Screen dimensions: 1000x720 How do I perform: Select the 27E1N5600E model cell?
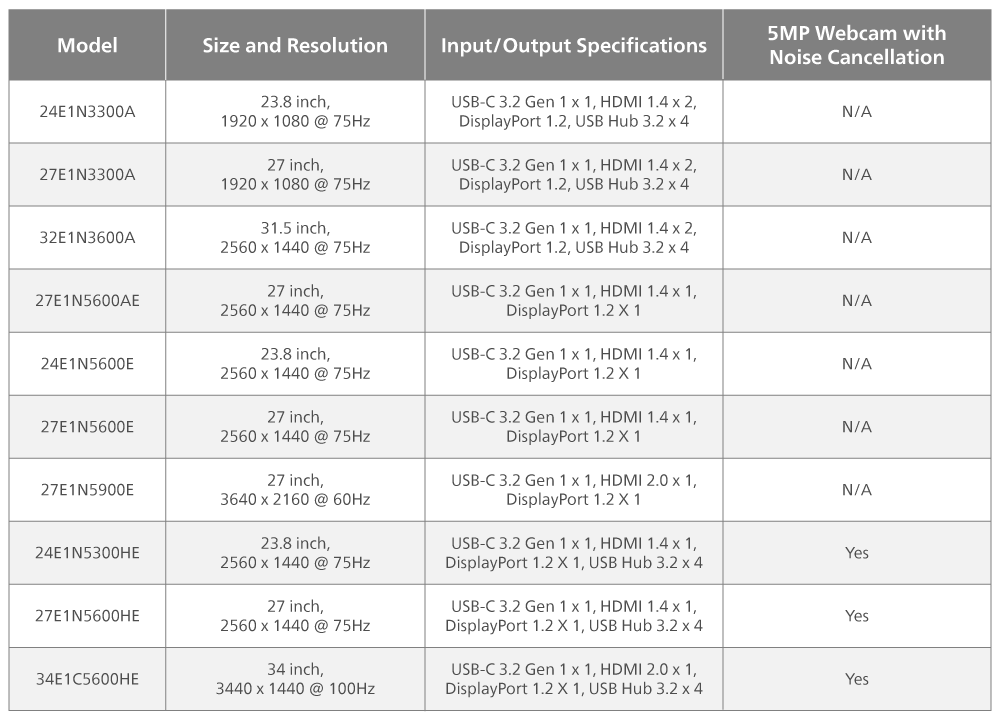click(x=87, y=427)
